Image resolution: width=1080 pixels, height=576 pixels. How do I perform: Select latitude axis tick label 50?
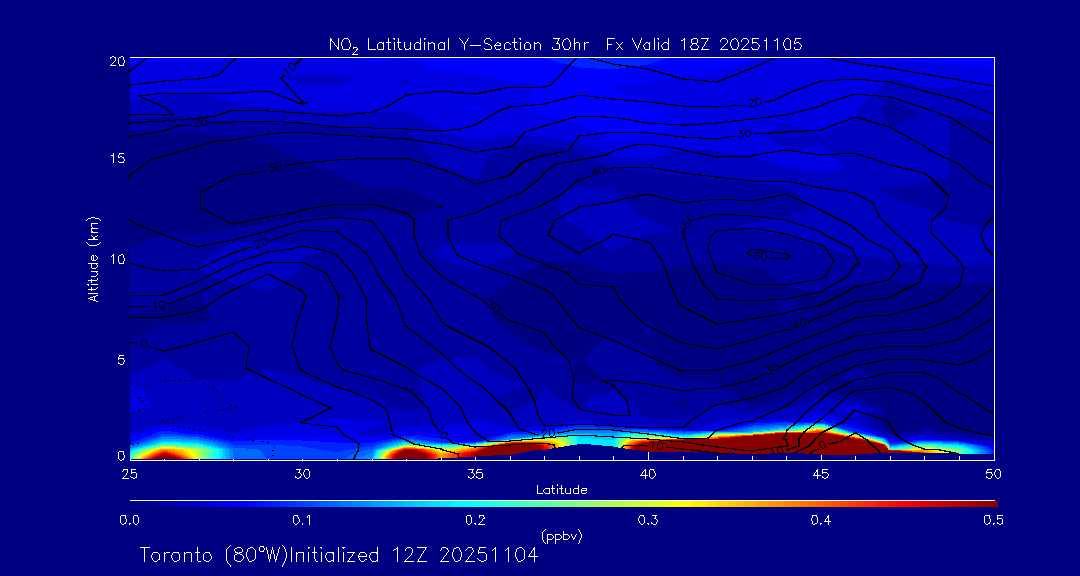pyautogui.click(x=993, y=473)
